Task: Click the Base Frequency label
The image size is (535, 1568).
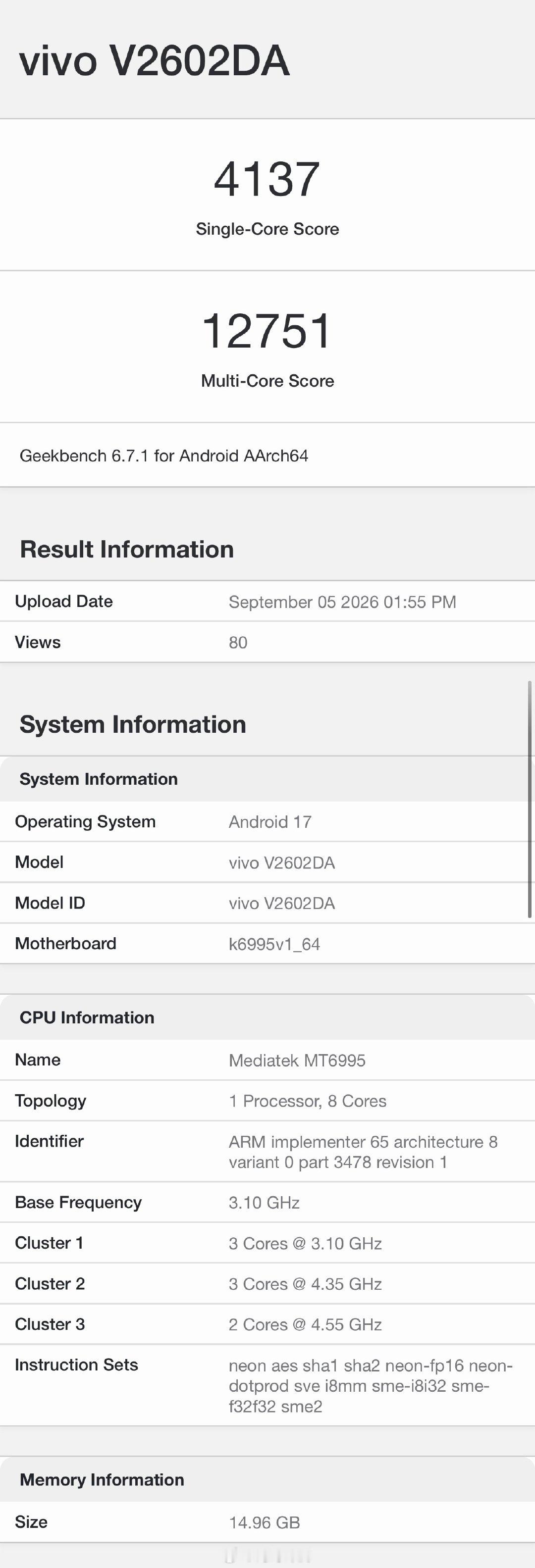Action: coord(78,1202)
